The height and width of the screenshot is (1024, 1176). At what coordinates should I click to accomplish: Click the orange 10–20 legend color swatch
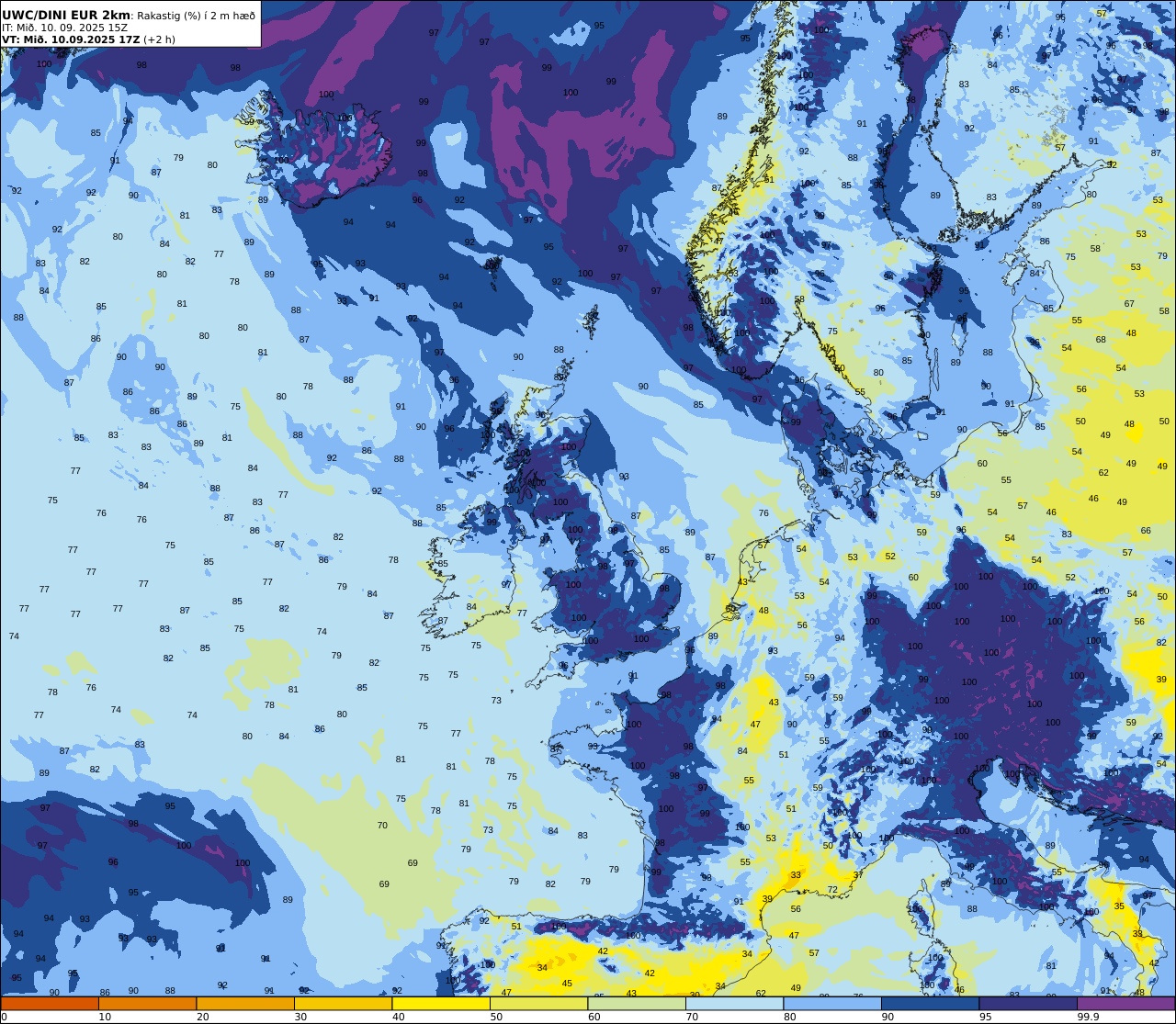pos(148,1003)
